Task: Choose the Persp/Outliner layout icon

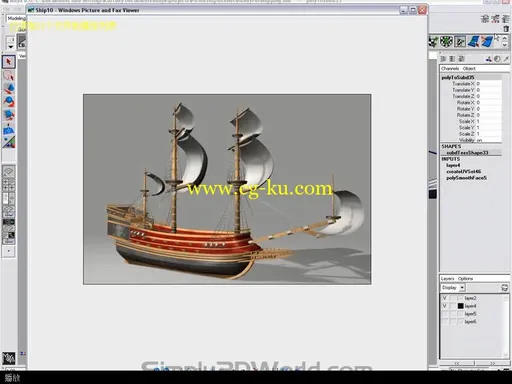Action: (x=9, y=198)
